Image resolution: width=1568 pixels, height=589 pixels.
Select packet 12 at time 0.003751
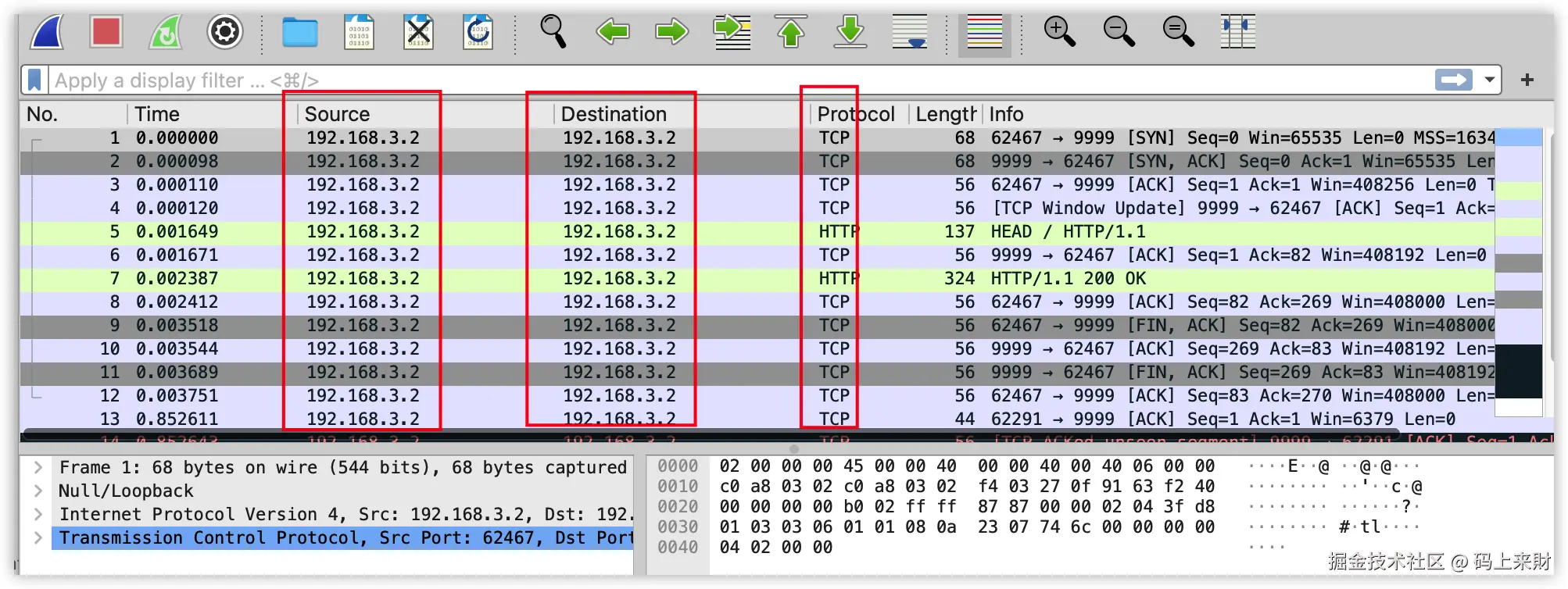(x=757, y=396)
